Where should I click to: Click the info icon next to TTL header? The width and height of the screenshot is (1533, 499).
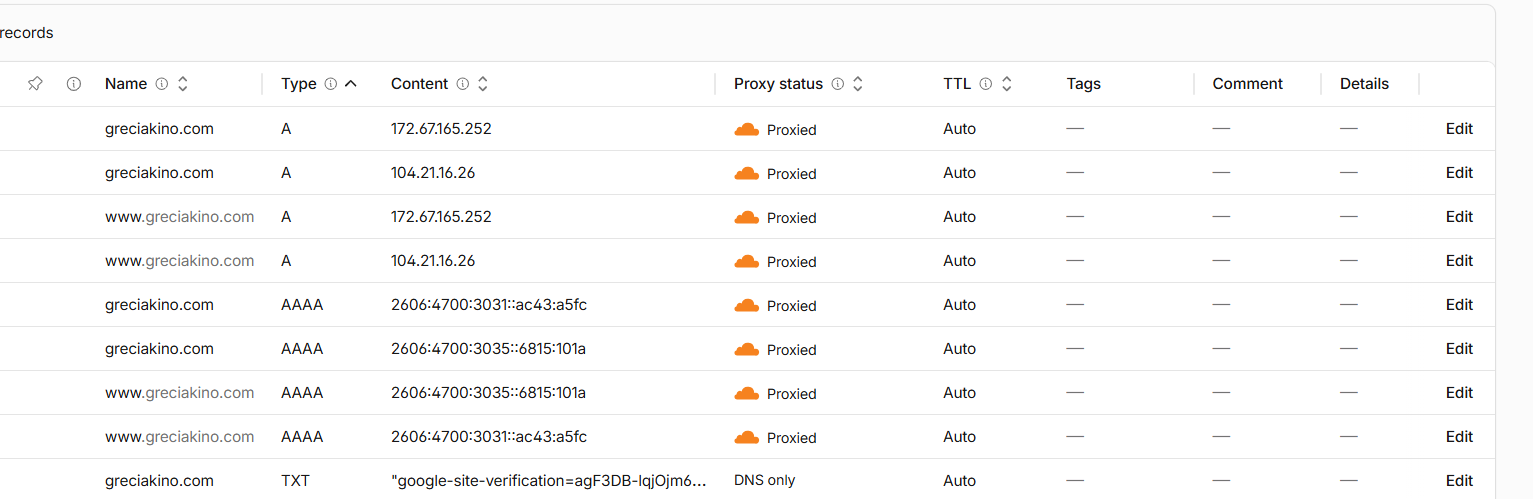(986, 84)
